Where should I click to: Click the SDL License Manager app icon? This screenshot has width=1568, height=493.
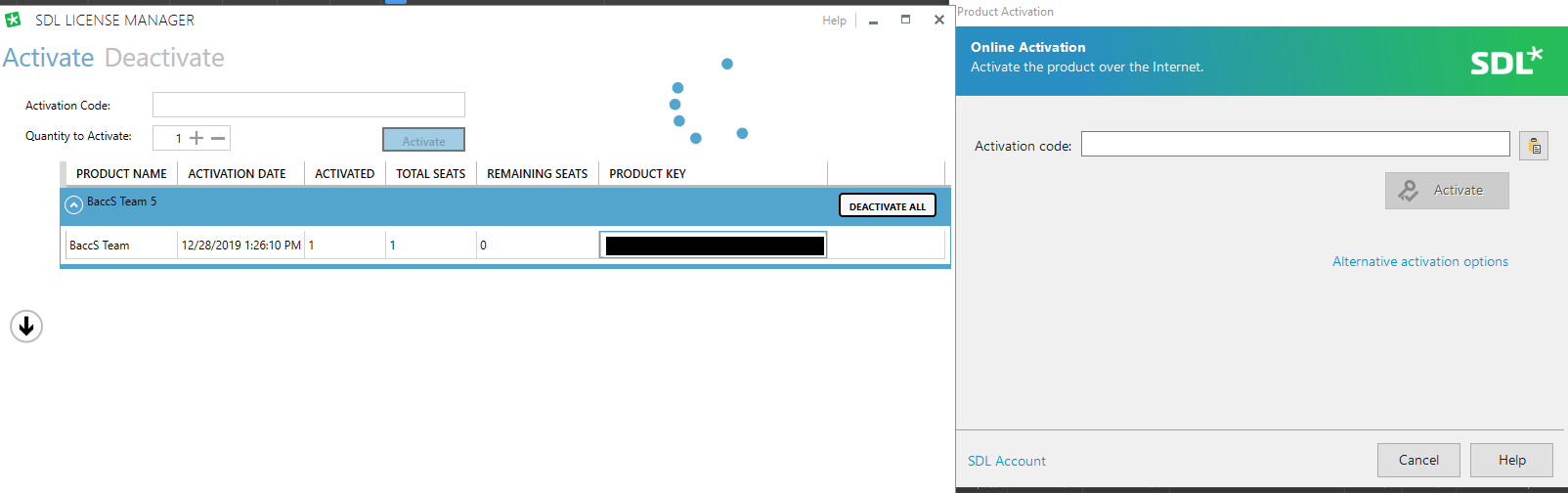tap(13, 20)
